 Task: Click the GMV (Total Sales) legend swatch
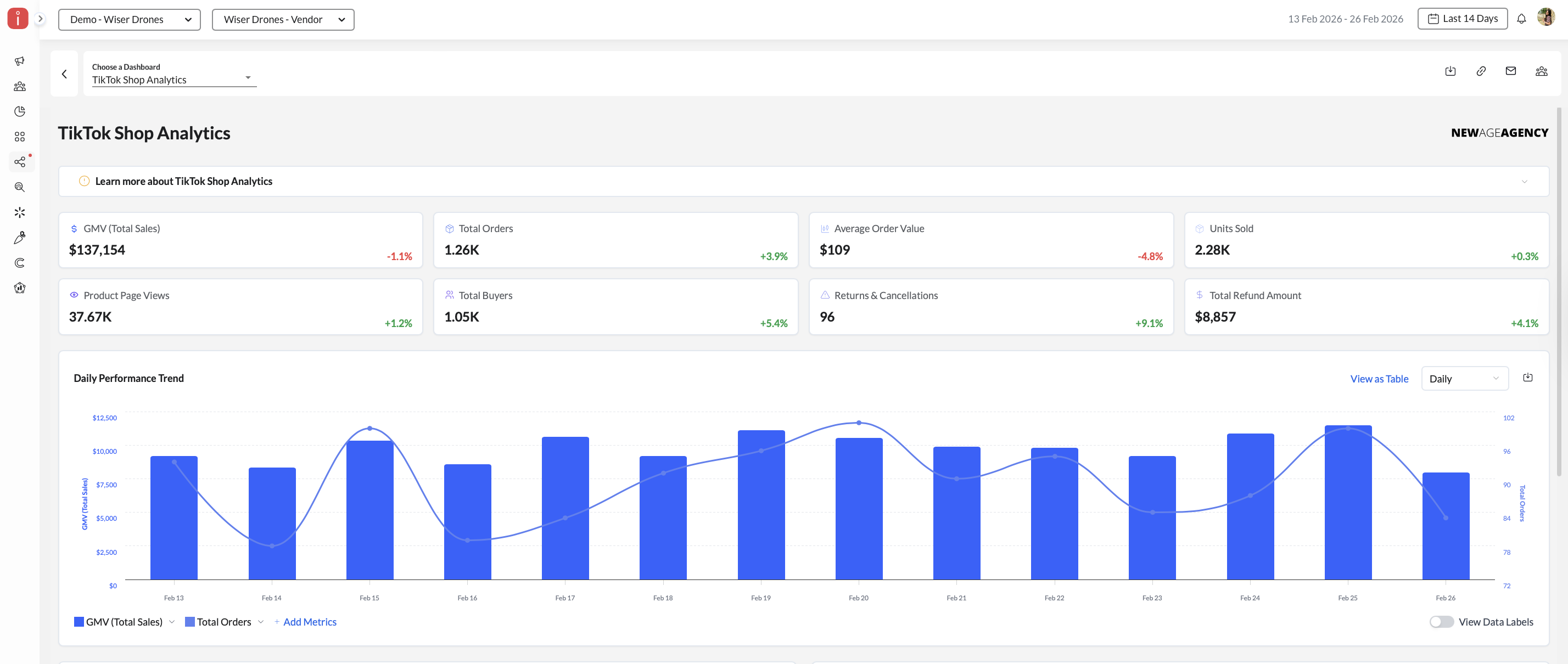coord(79,621)
